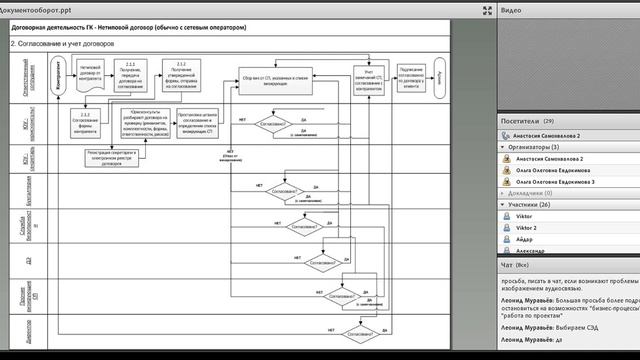Click the 'Нетиповой договор от контрагента' document shape
This screenshot has height=360, width=640.
[90, 75]
